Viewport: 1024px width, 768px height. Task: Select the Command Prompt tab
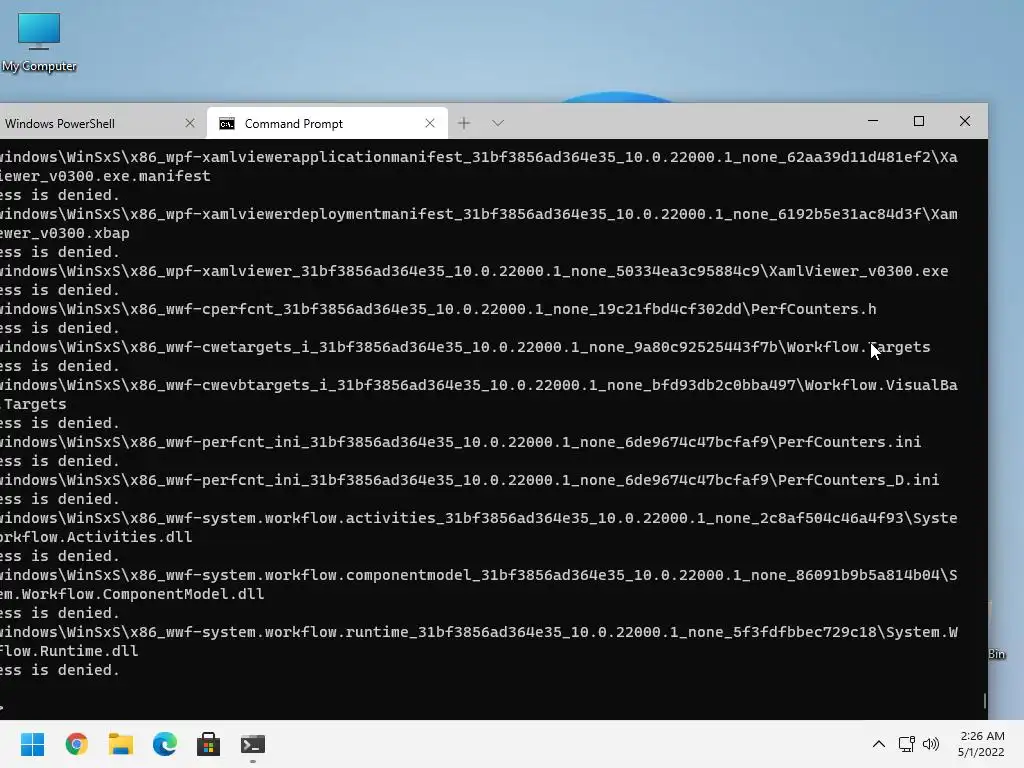tap(327, 123)
